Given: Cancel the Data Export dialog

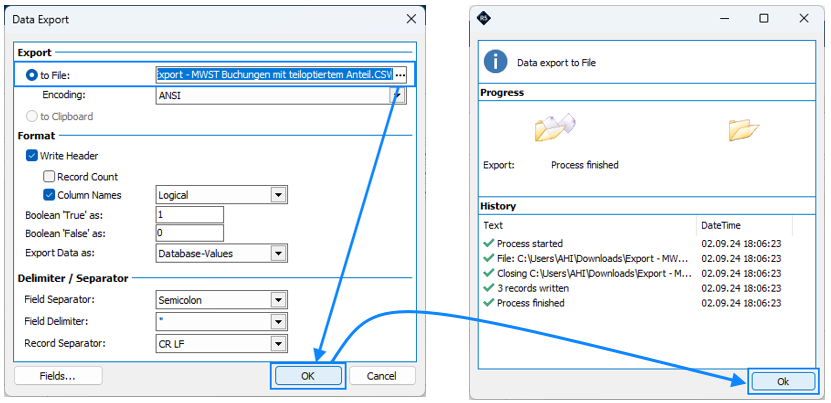Looking at the screenshot, I should click(x=382, y=376).
